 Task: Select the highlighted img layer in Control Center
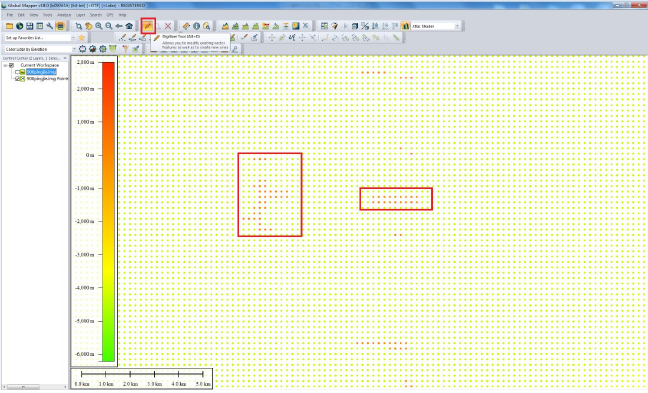pyautogui.click(x=41, y=72)
